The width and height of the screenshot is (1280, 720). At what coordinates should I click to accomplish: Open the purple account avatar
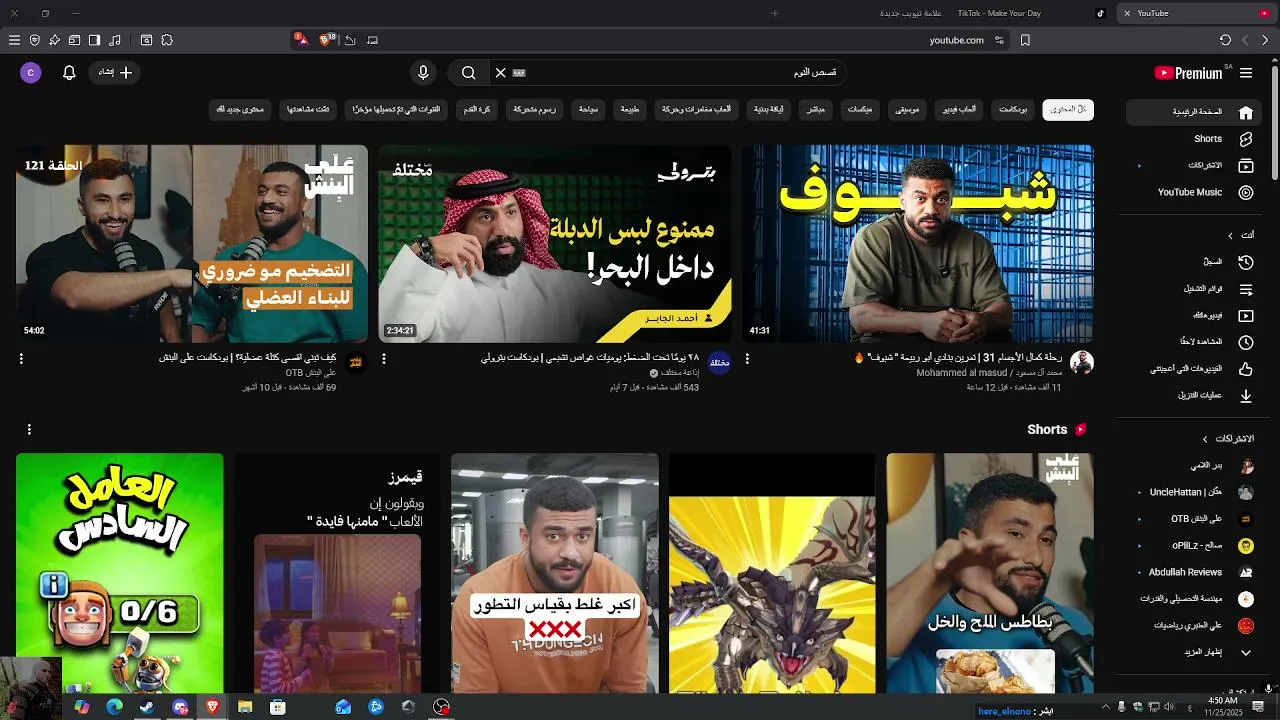[x=31, y=73]
